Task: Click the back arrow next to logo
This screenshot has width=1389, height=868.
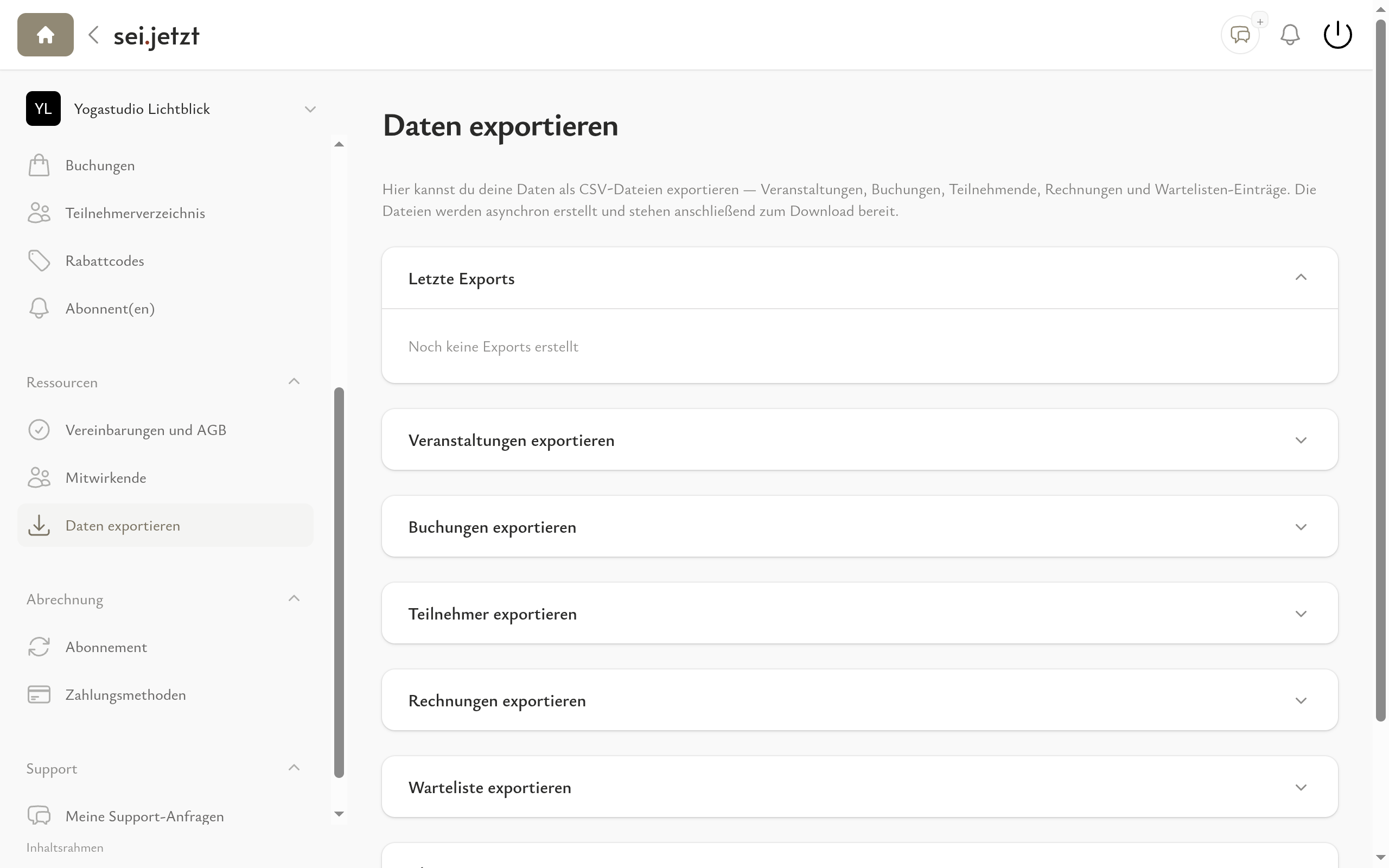Action: coord(93,35)
